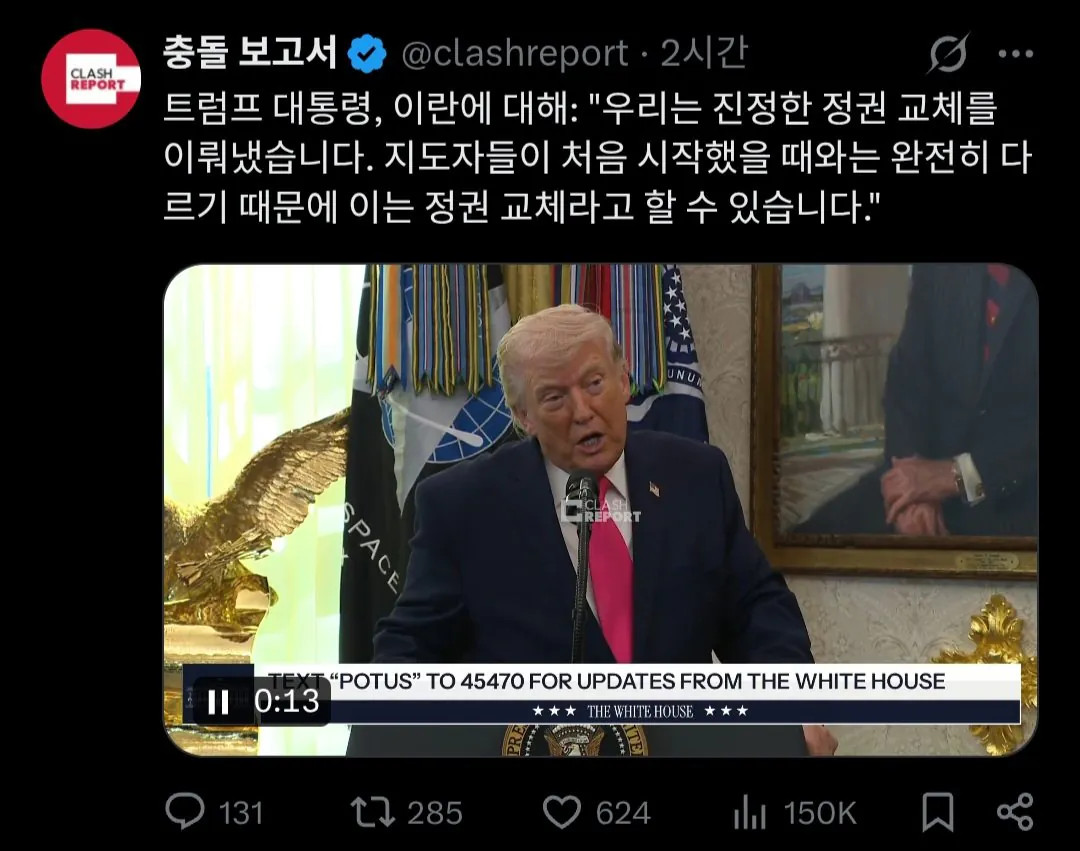Click the 131 replies count
Screen dimensions: 1080x851
coord(241,813)
